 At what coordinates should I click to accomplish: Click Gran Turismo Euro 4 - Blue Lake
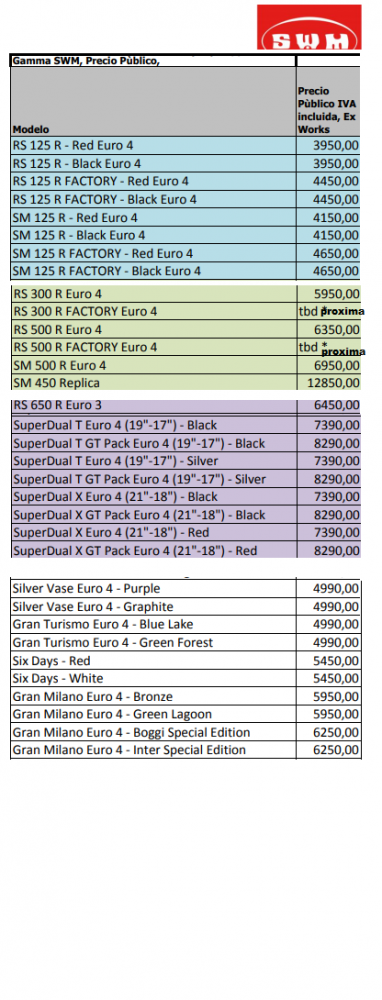[x=103, y=624]
